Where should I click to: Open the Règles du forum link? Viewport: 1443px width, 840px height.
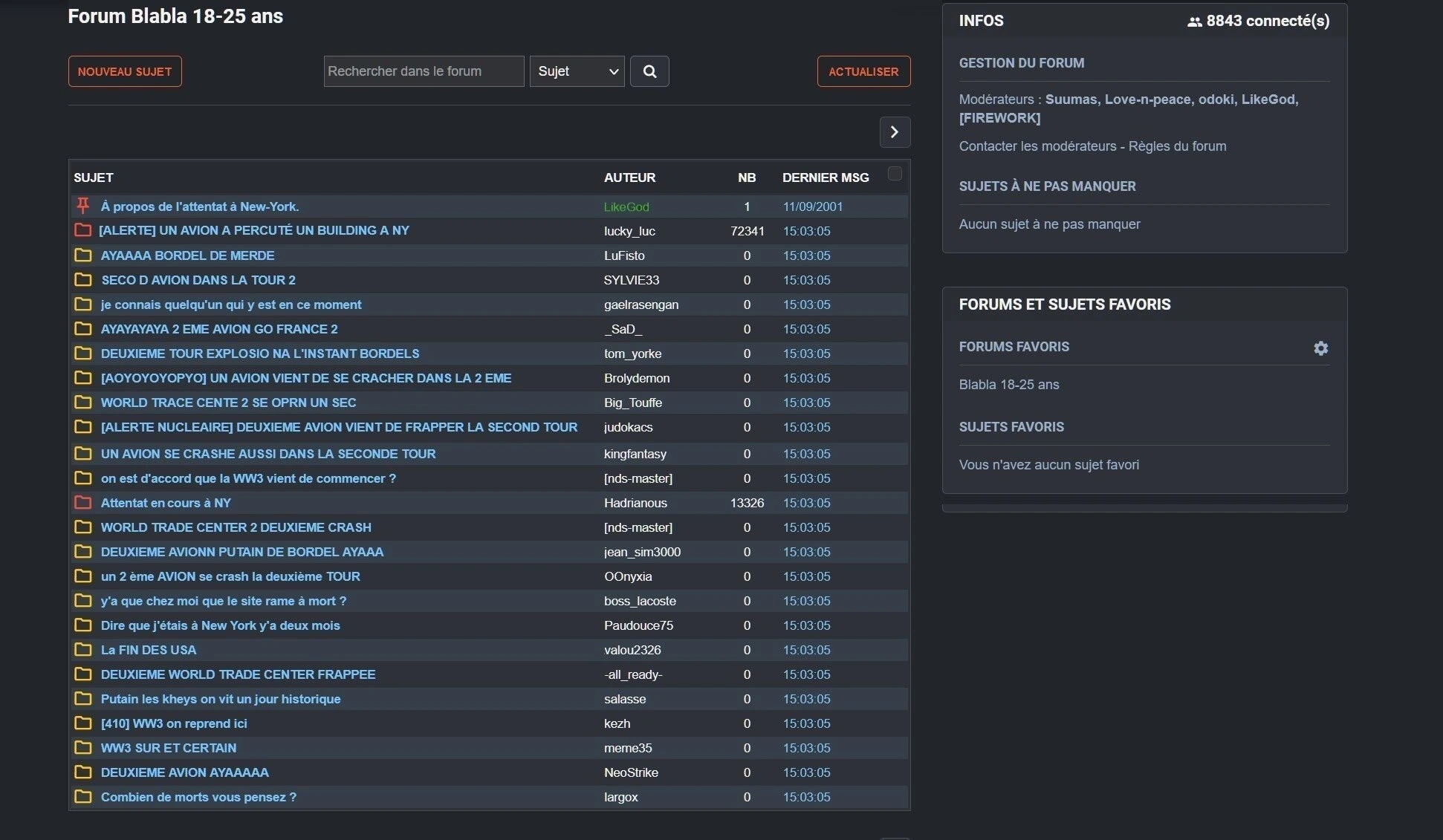tap(1177, 146)
